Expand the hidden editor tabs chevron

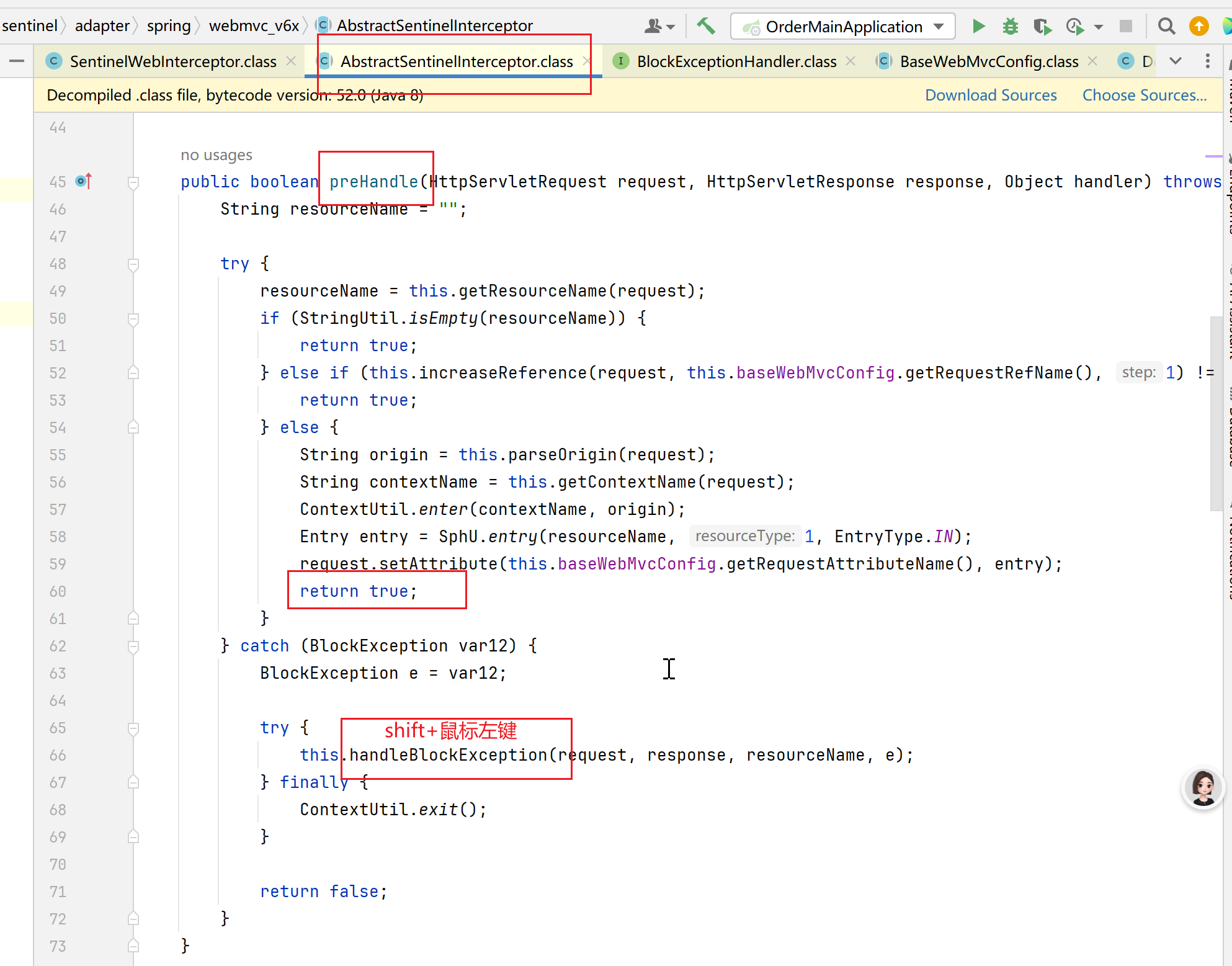(x=1175, y=61)
